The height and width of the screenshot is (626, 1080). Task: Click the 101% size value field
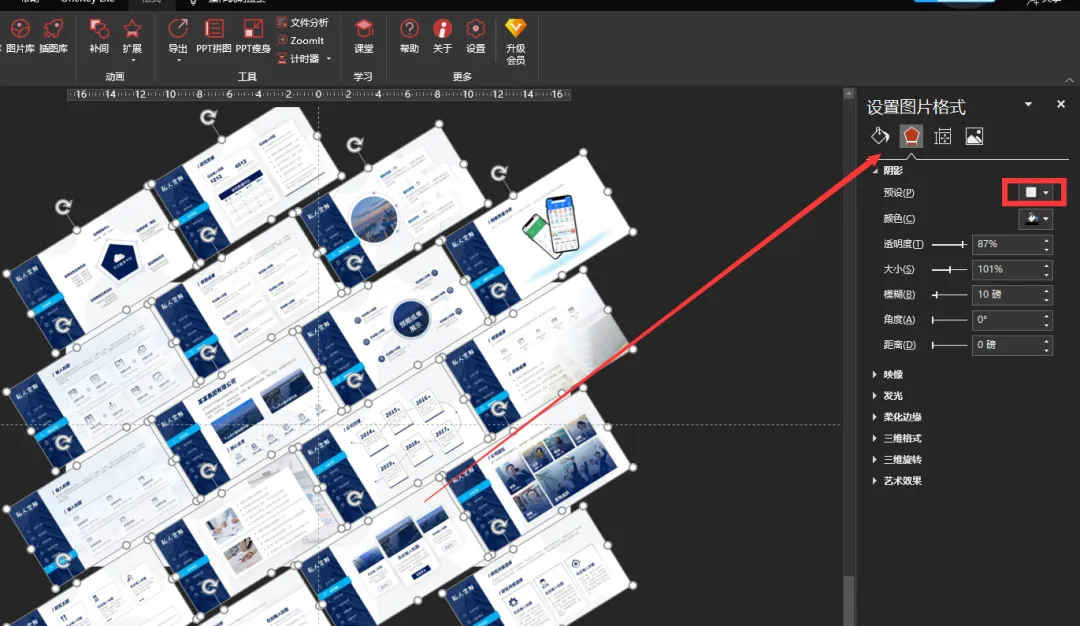pyautogui.click(x=1006, y=269)
